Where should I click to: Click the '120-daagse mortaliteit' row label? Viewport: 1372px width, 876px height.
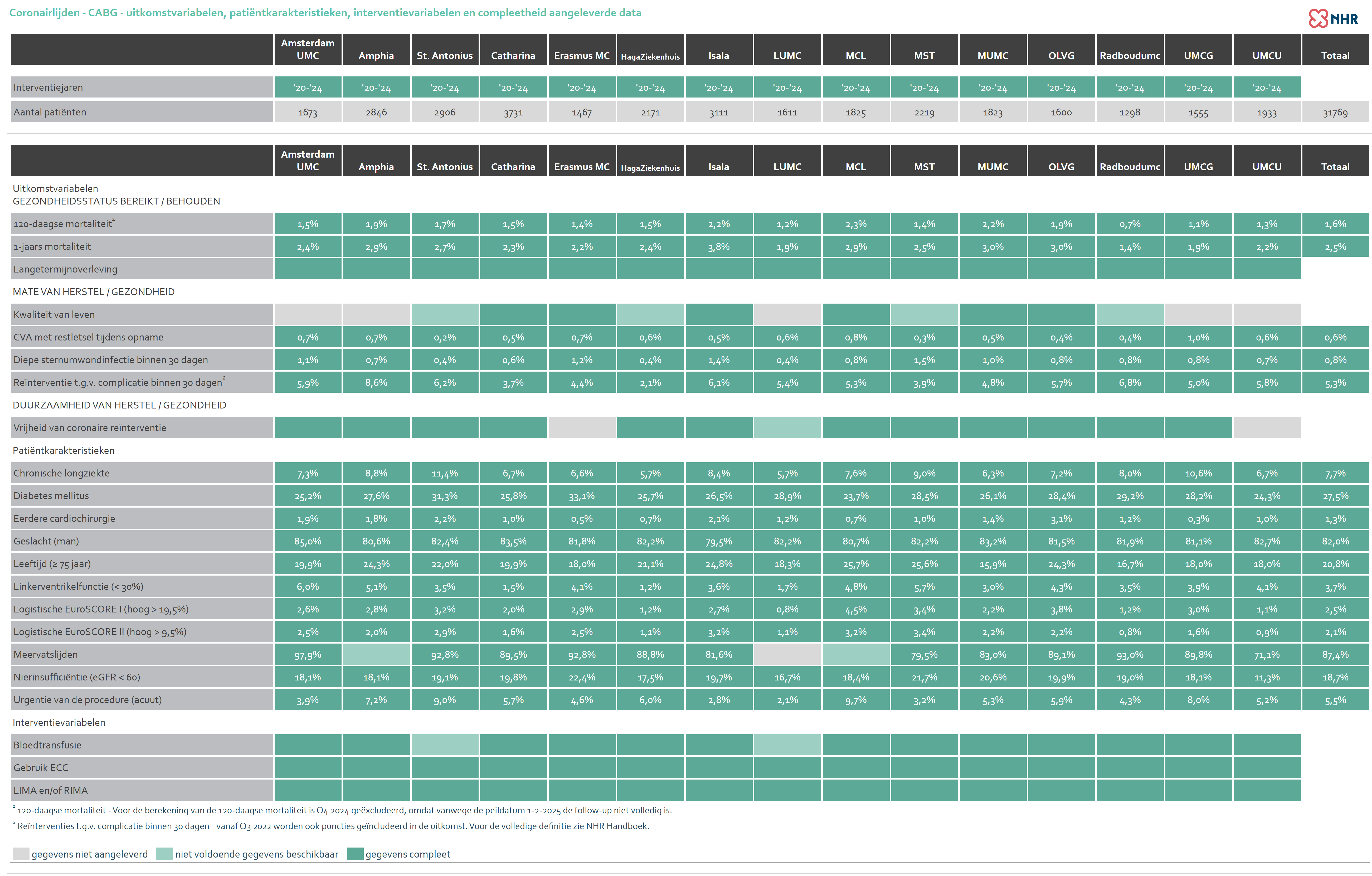tap(63, 224)
